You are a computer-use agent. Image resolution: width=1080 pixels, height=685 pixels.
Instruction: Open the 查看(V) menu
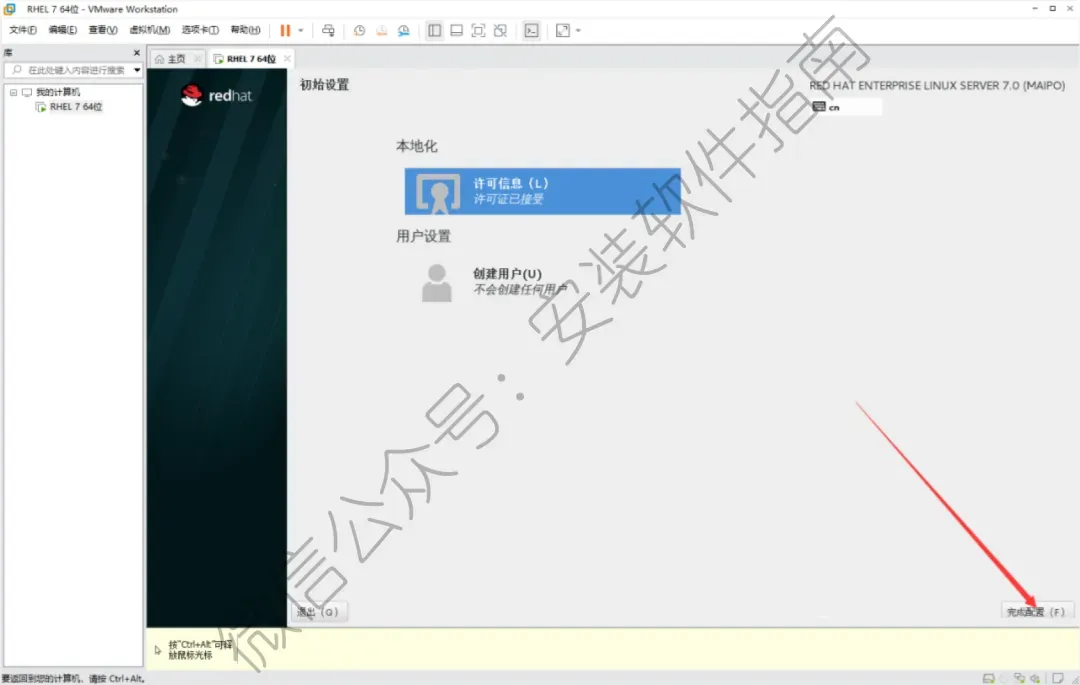pos(103,30)
